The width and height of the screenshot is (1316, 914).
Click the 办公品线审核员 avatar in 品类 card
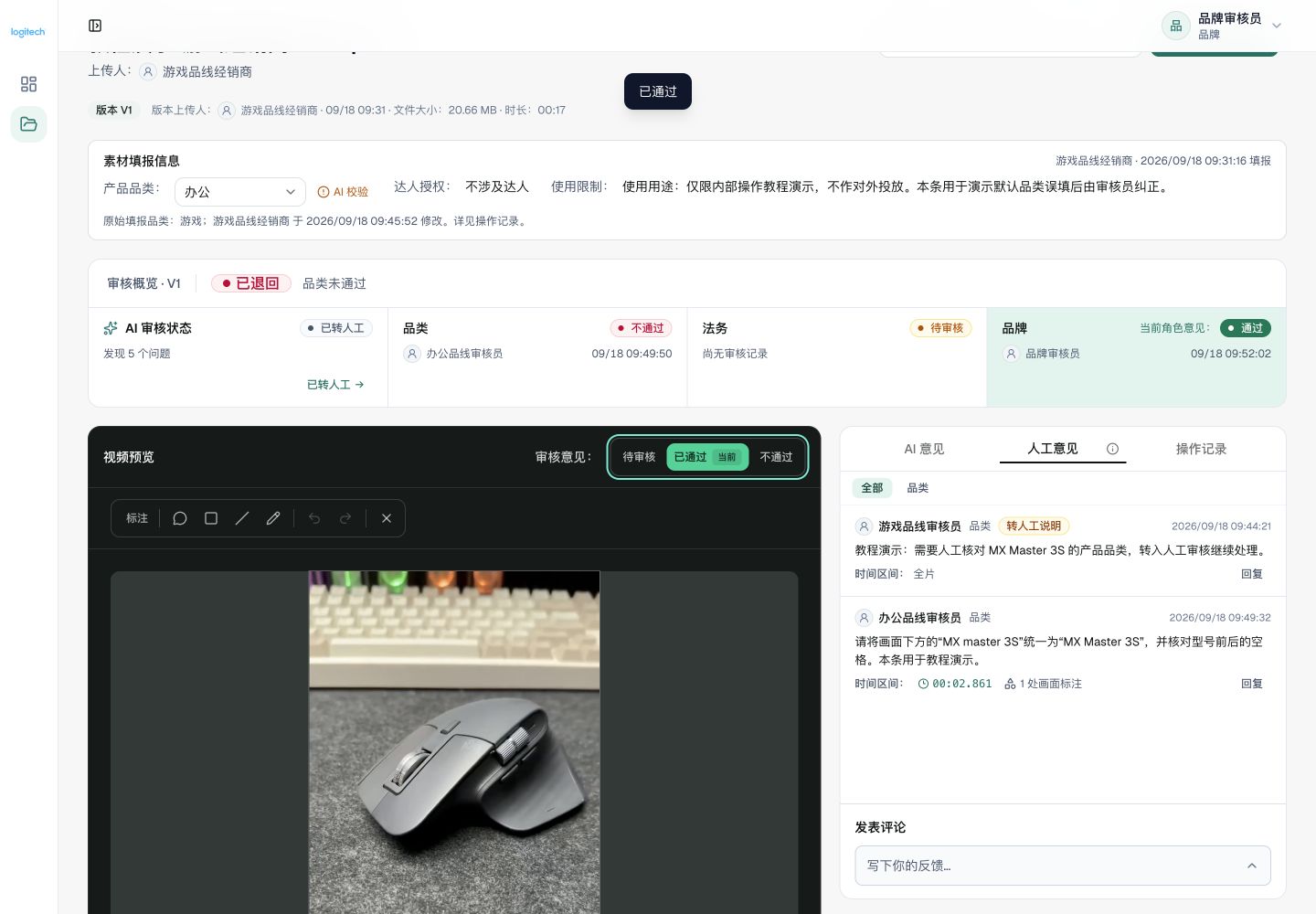click(412, 354)
